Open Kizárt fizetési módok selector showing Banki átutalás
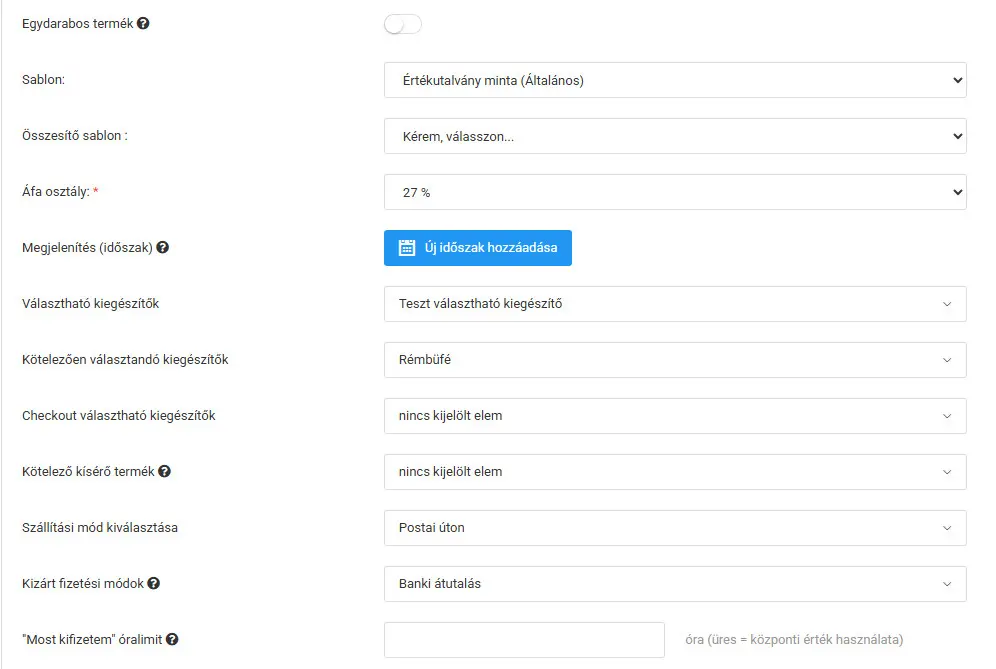 click(x=675, y=583)
